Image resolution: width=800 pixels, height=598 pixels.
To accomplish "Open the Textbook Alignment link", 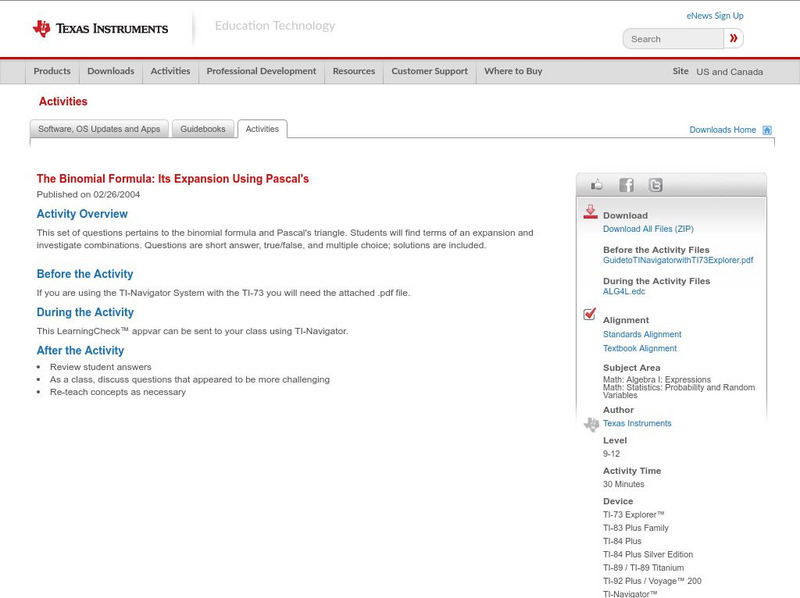I will pos(640,348).
